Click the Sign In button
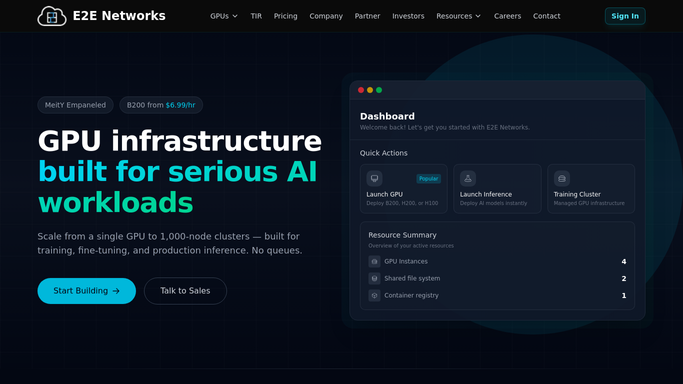This screenshot has width=683, height=384. tap(625, 16)
